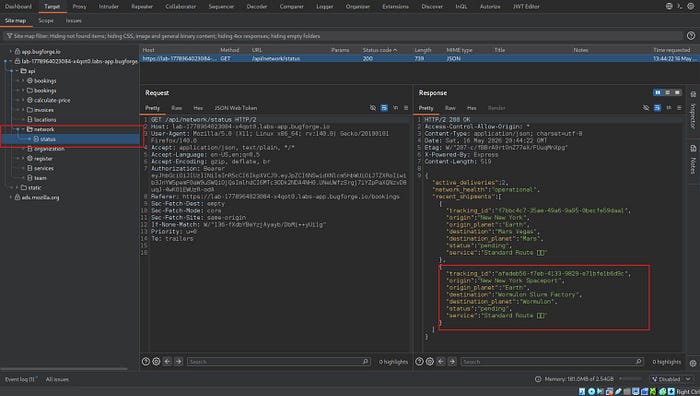Toggle line wrap in Response editor

[657, 108]
